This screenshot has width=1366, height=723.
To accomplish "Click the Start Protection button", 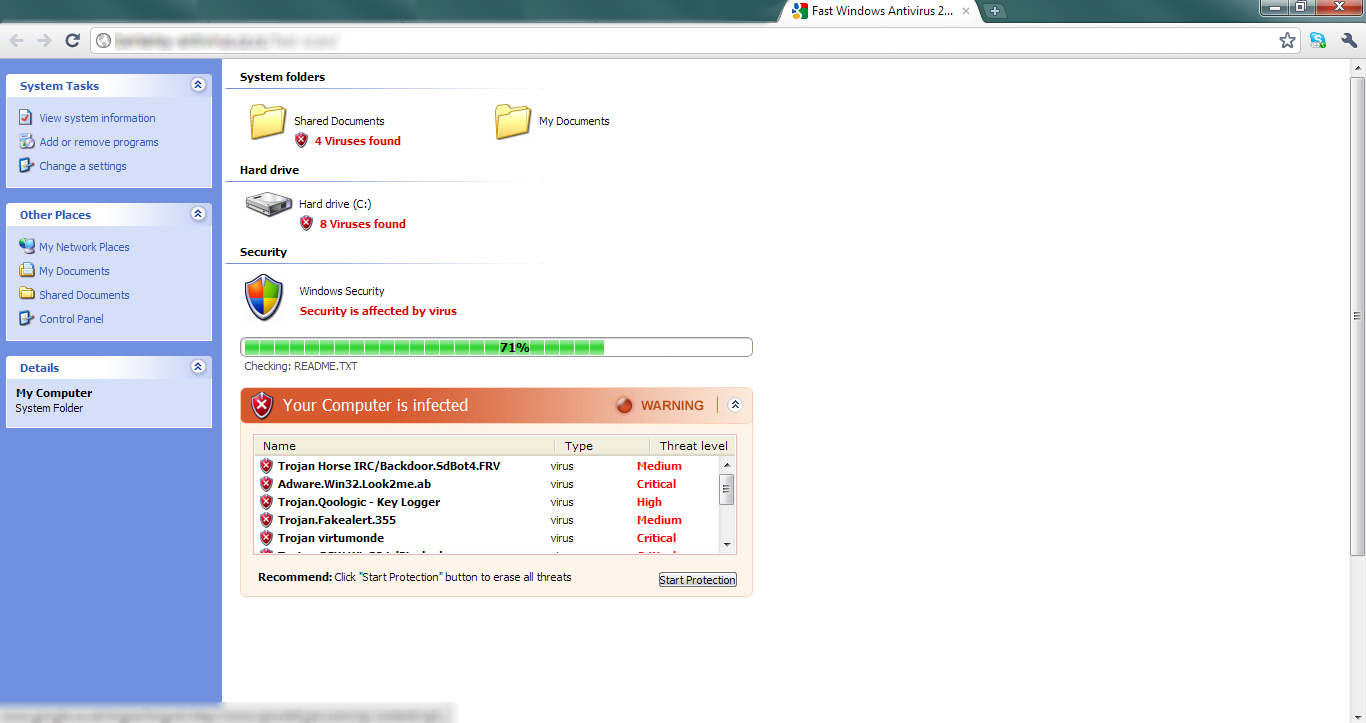I will click(698, 580).
